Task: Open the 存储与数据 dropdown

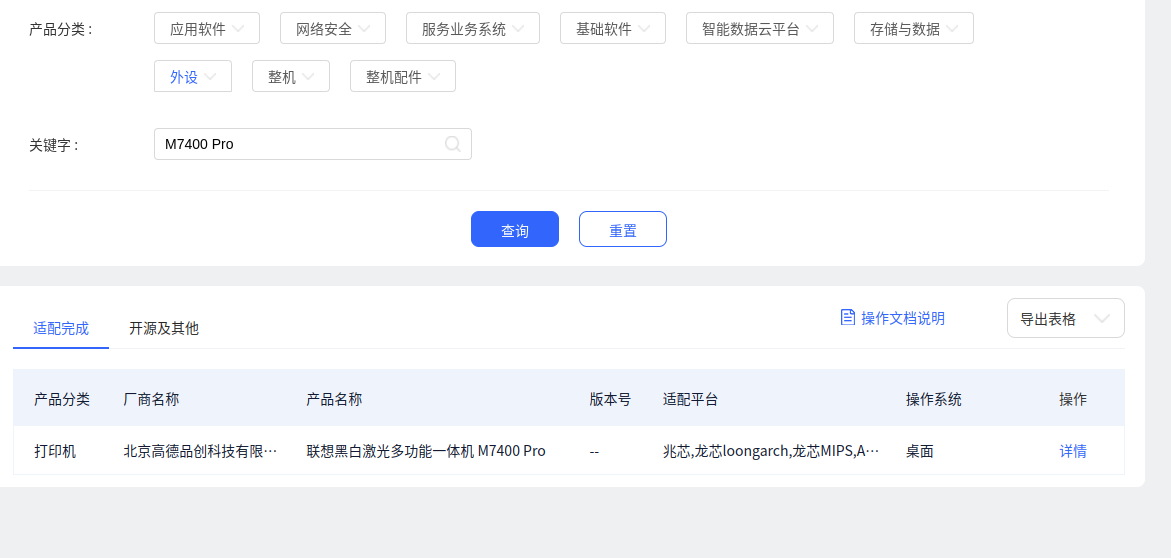Action: (x=914, y=29)
